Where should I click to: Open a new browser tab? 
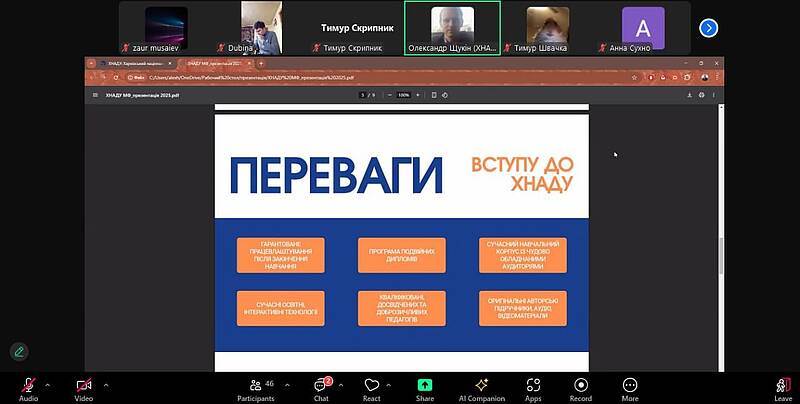pos(261,64)
